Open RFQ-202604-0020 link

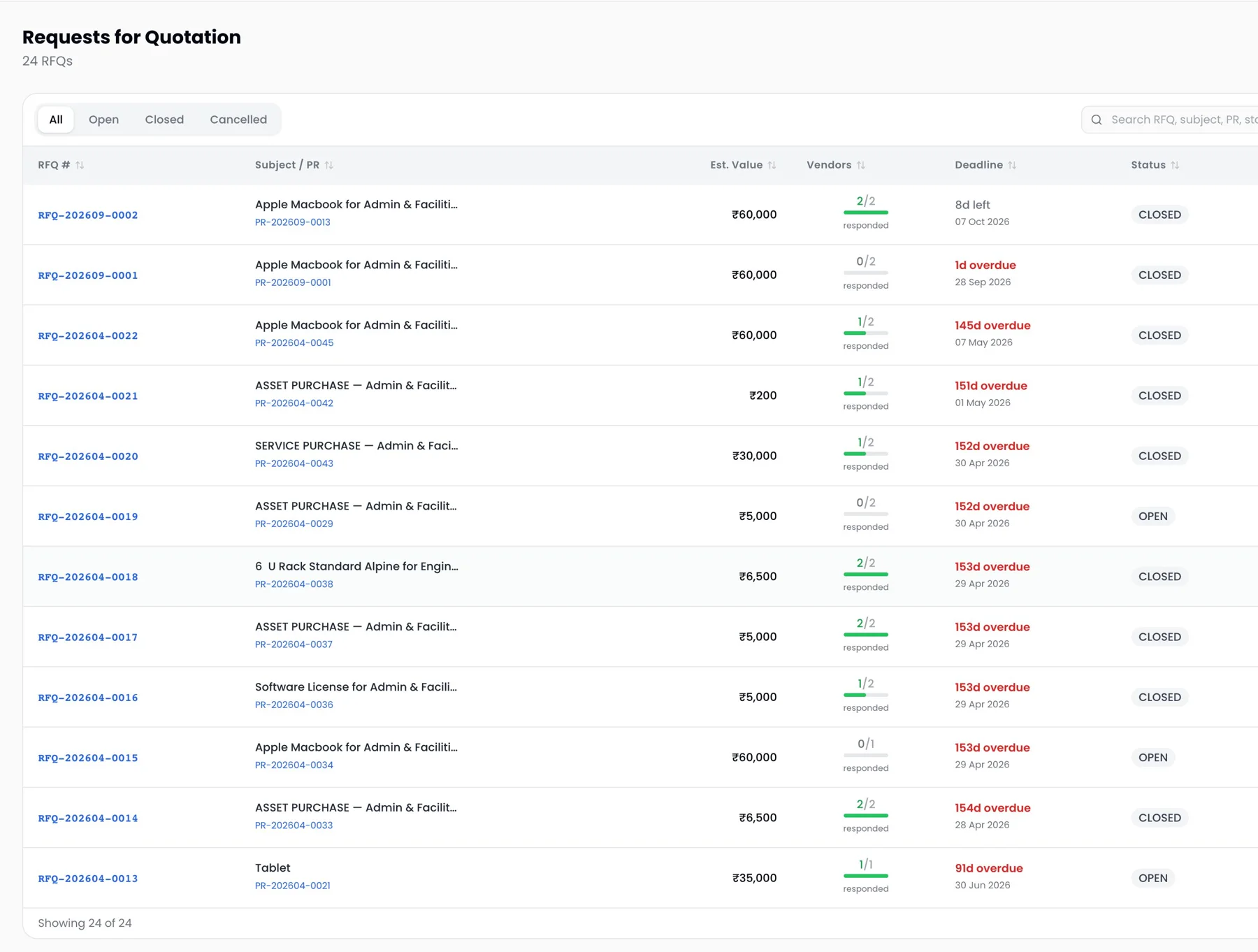point(88,456)
